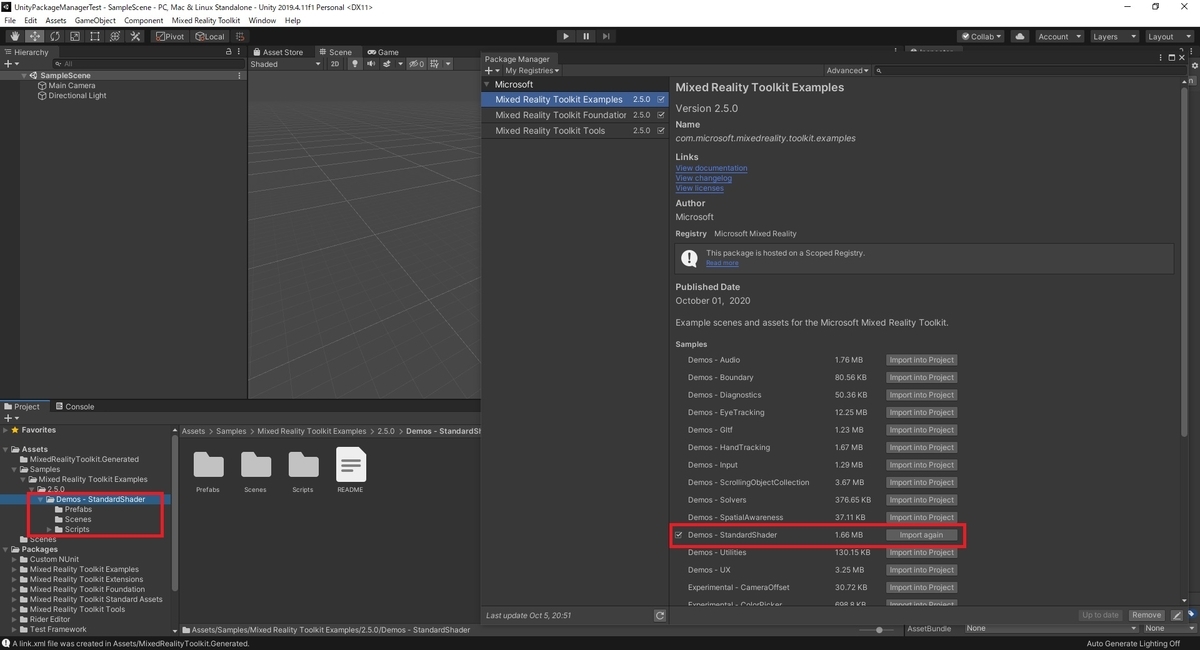
Task: Toggle scene grid visibility icon
Action: pos(436,64)
